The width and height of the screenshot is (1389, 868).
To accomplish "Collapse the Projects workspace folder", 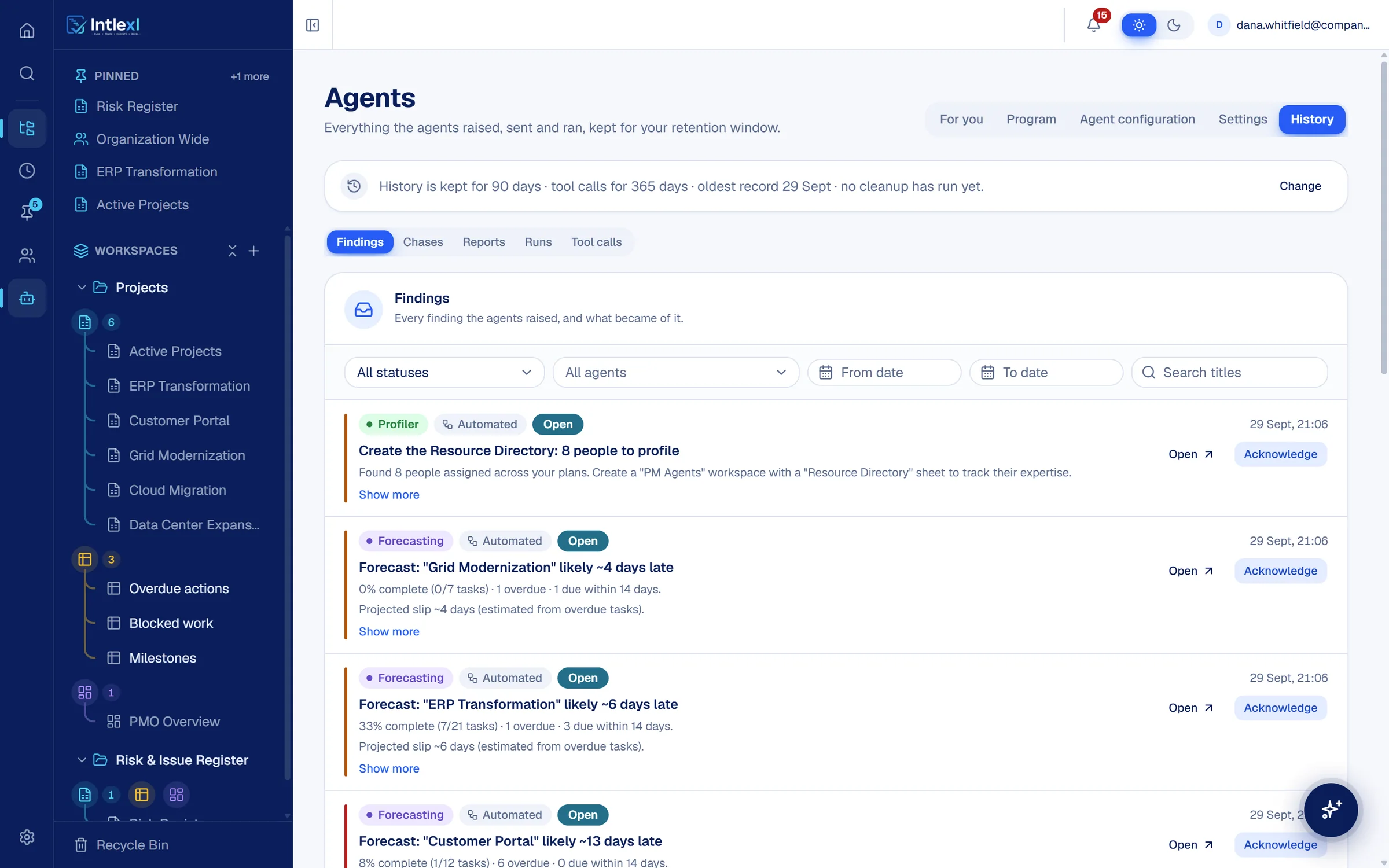I will (x=82, y=288).
